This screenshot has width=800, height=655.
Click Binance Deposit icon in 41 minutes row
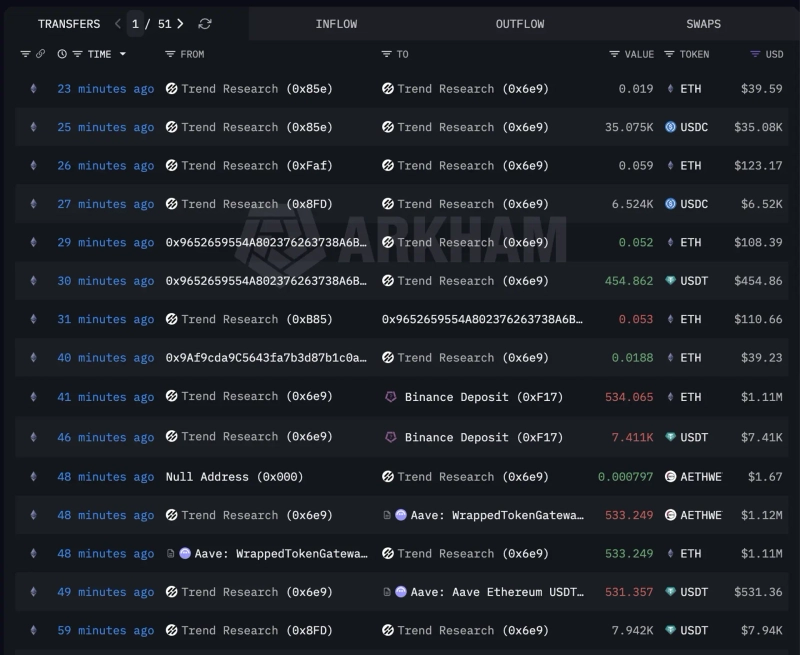click(391, 397)
